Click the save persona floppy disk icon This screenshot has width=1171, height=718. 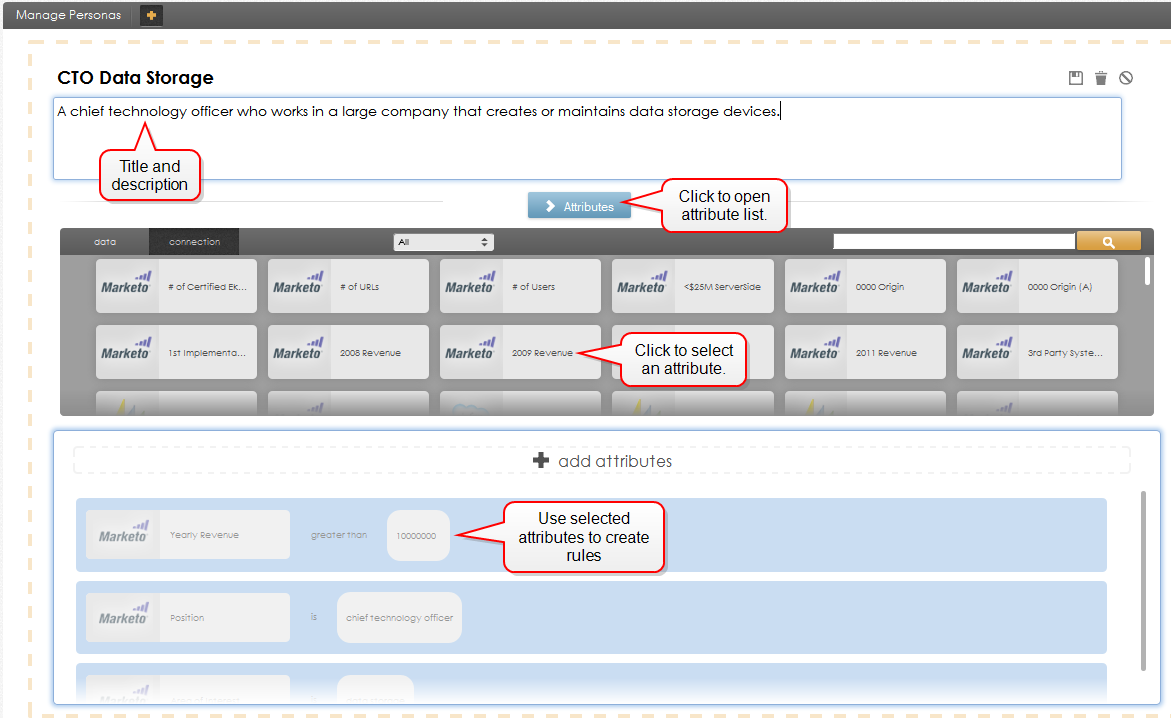pos(1076,78)
